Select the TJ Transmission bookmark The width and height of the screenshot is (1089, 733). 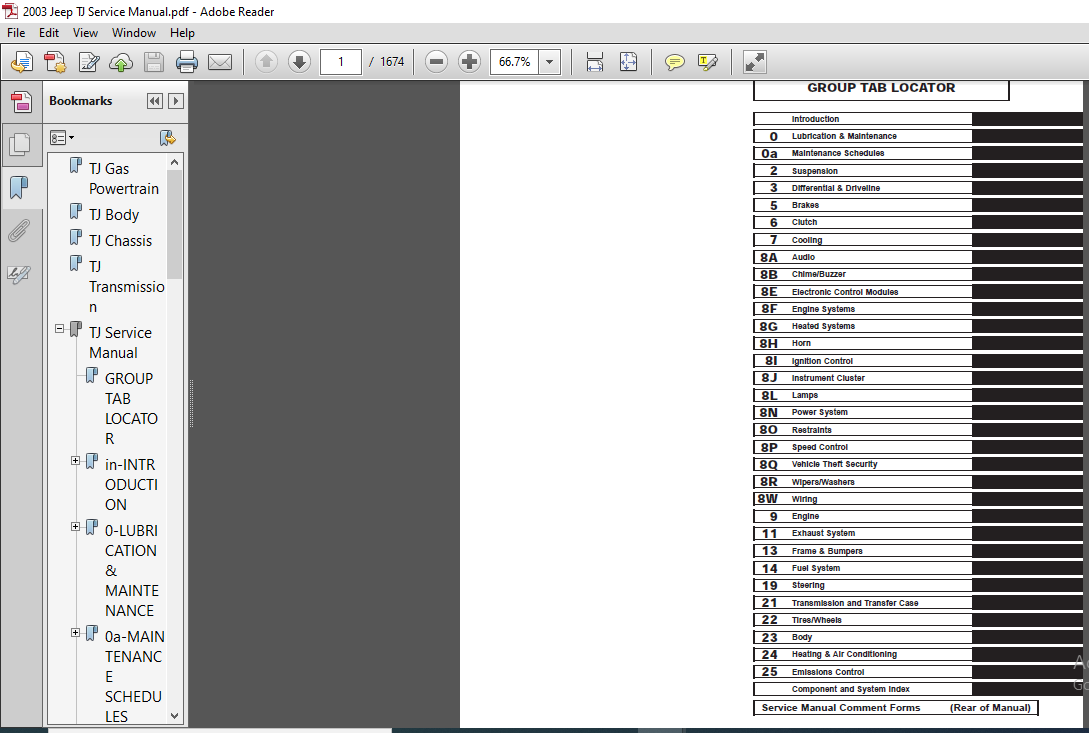tap(126, 286)
